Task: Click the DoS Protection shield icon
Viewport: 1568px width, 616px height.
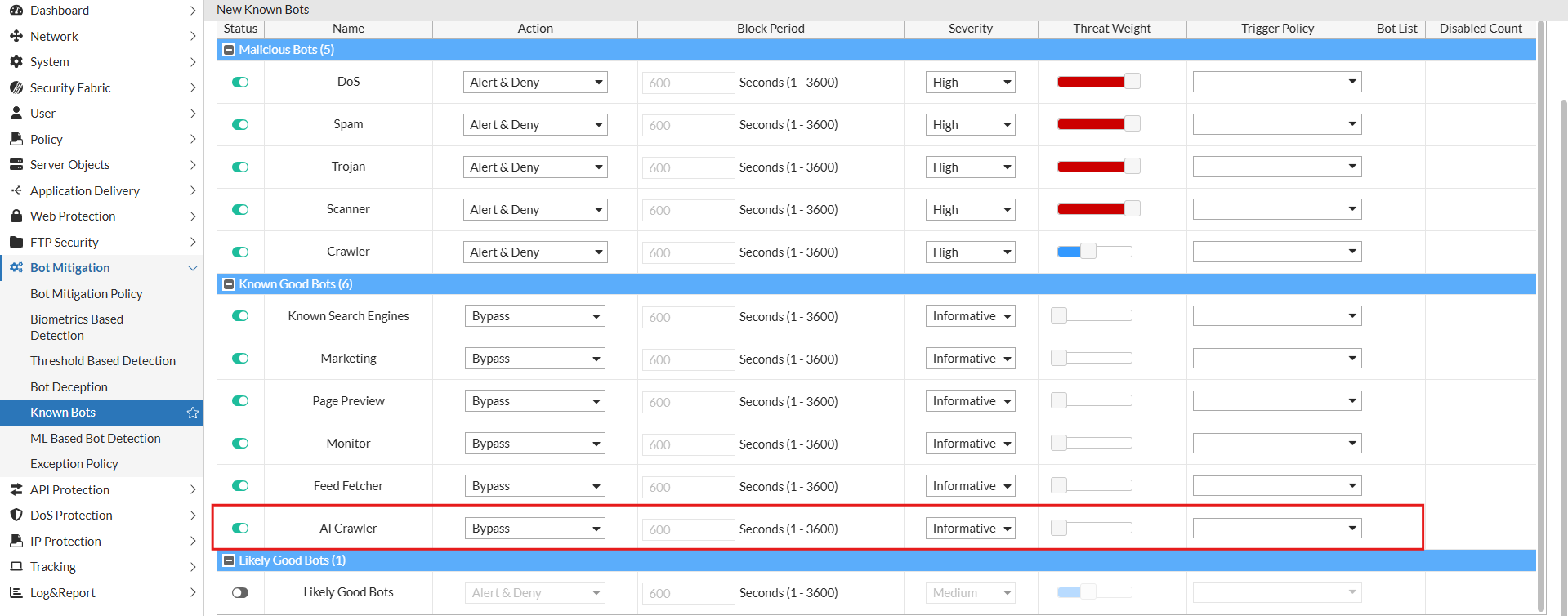Action: click(16, 515)
